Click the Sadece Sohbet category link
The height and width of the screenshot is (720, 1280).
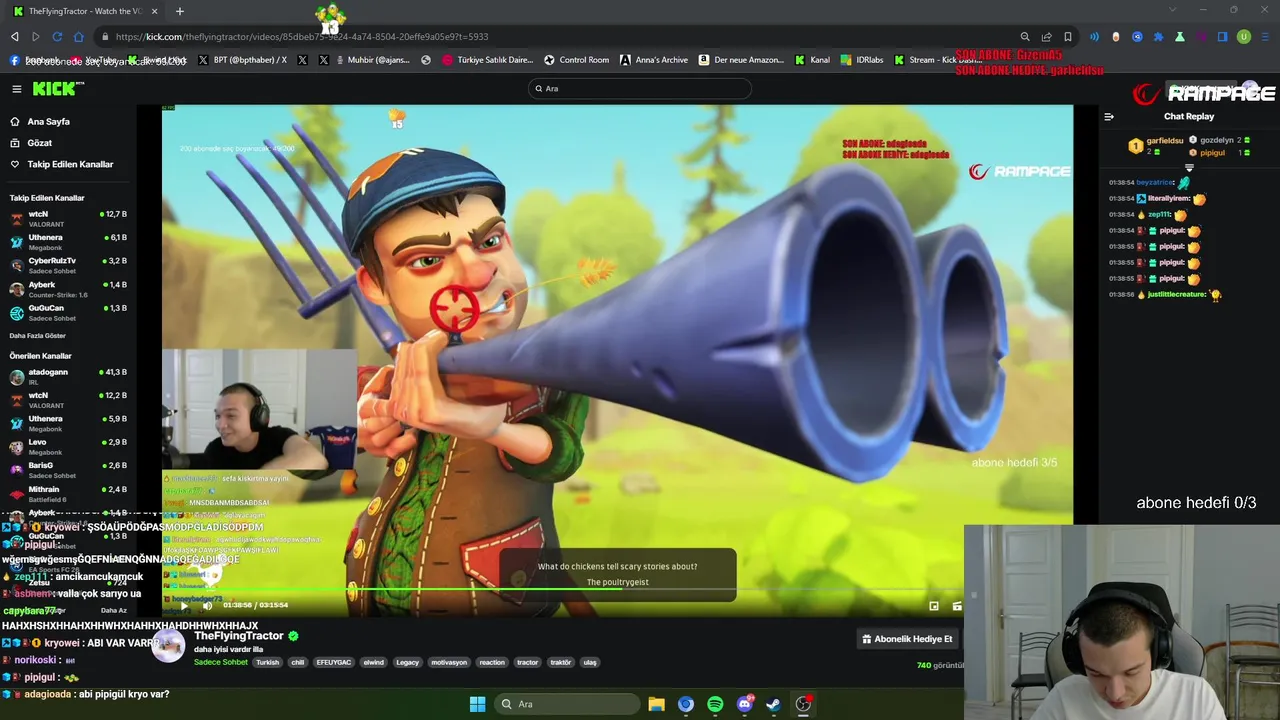(x=221, y=662)
